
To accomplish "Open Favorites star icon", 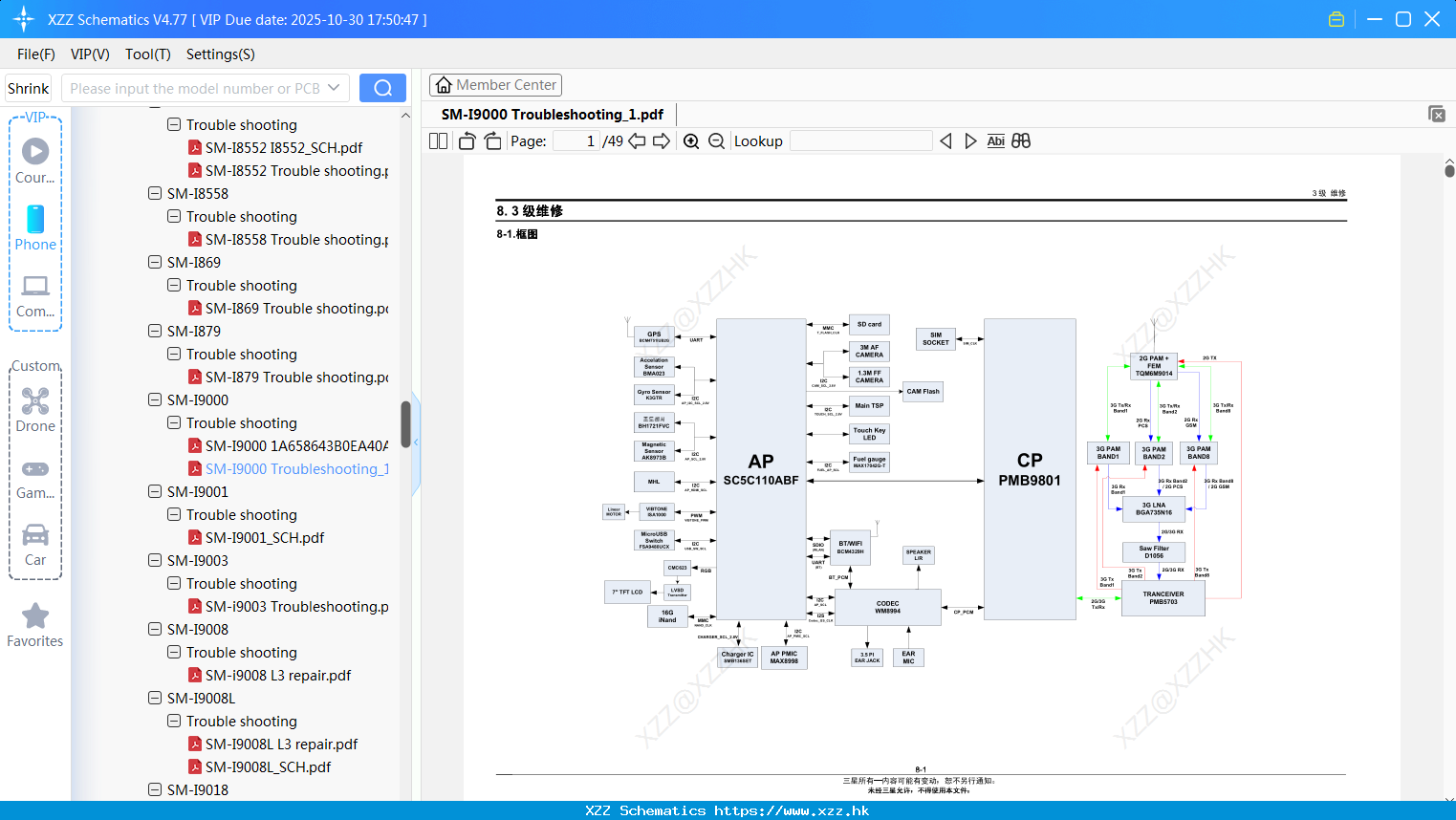I will coord(35,615).
